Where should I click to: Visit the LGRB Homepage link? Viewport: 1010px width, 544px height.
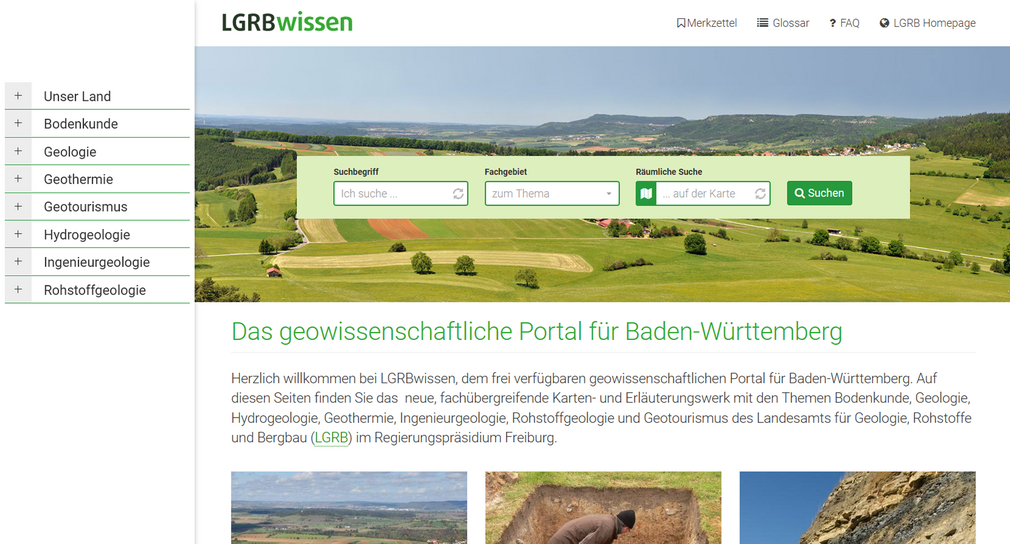[x=934, y=23]
